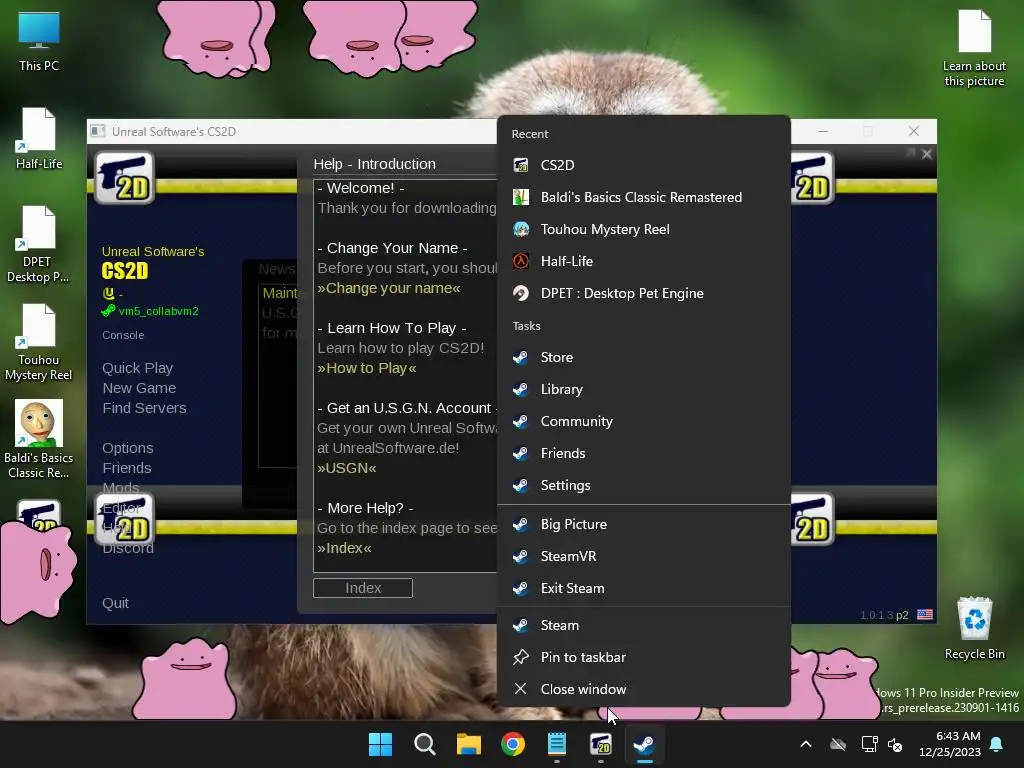
Task: Click Find Servers in CS2D
Action: [x=144, y=408]
